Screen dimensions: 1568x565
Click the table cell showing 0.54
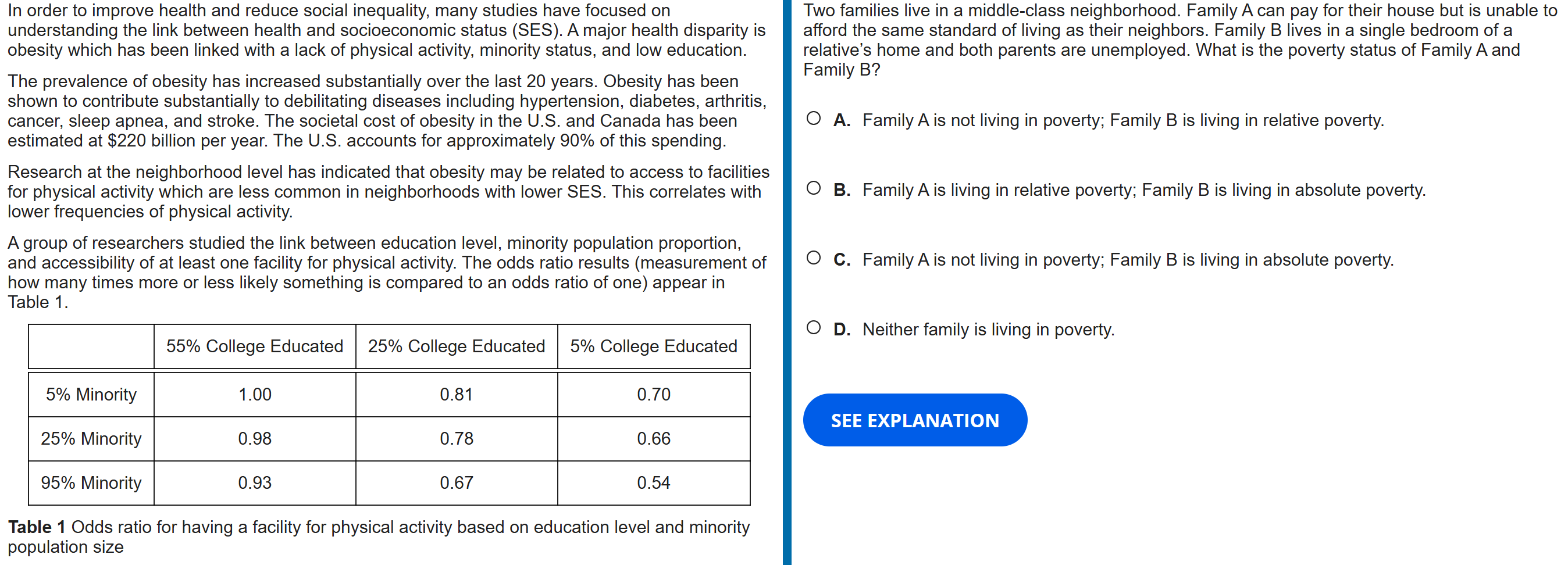(x=653, y=483)
